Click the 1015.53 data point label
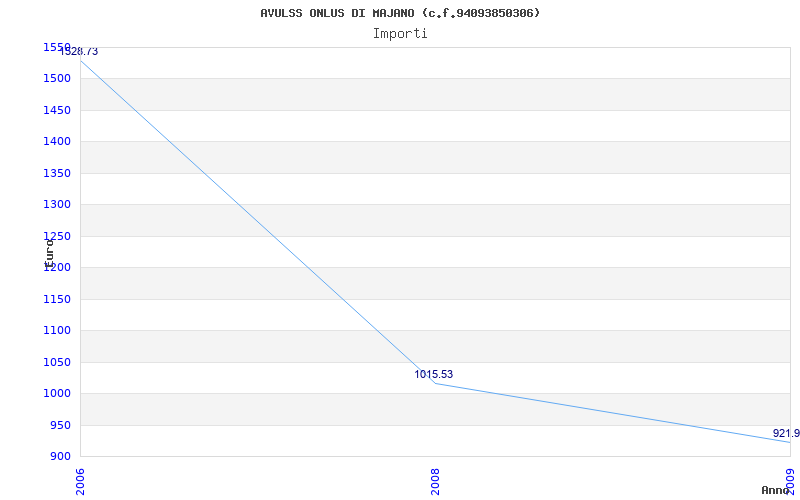Screen dimensions: 800x500 (x=433, y=374)
